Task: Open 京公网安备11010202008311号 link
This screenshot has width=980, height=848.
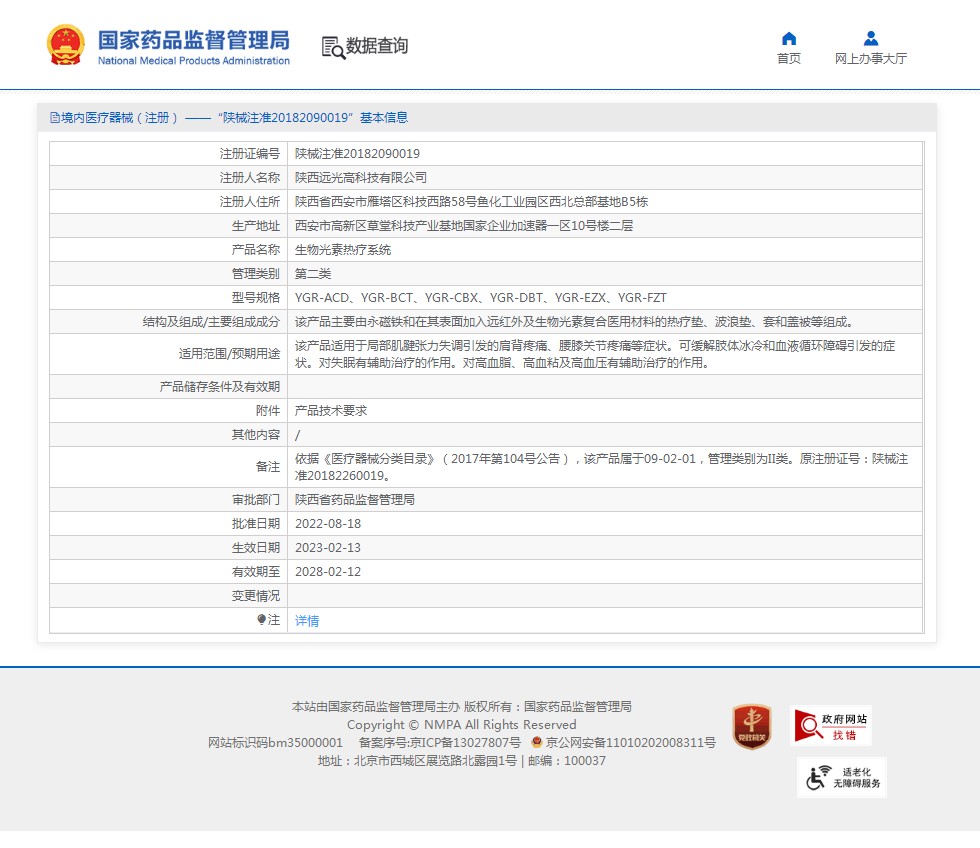Action: [631, 742]
